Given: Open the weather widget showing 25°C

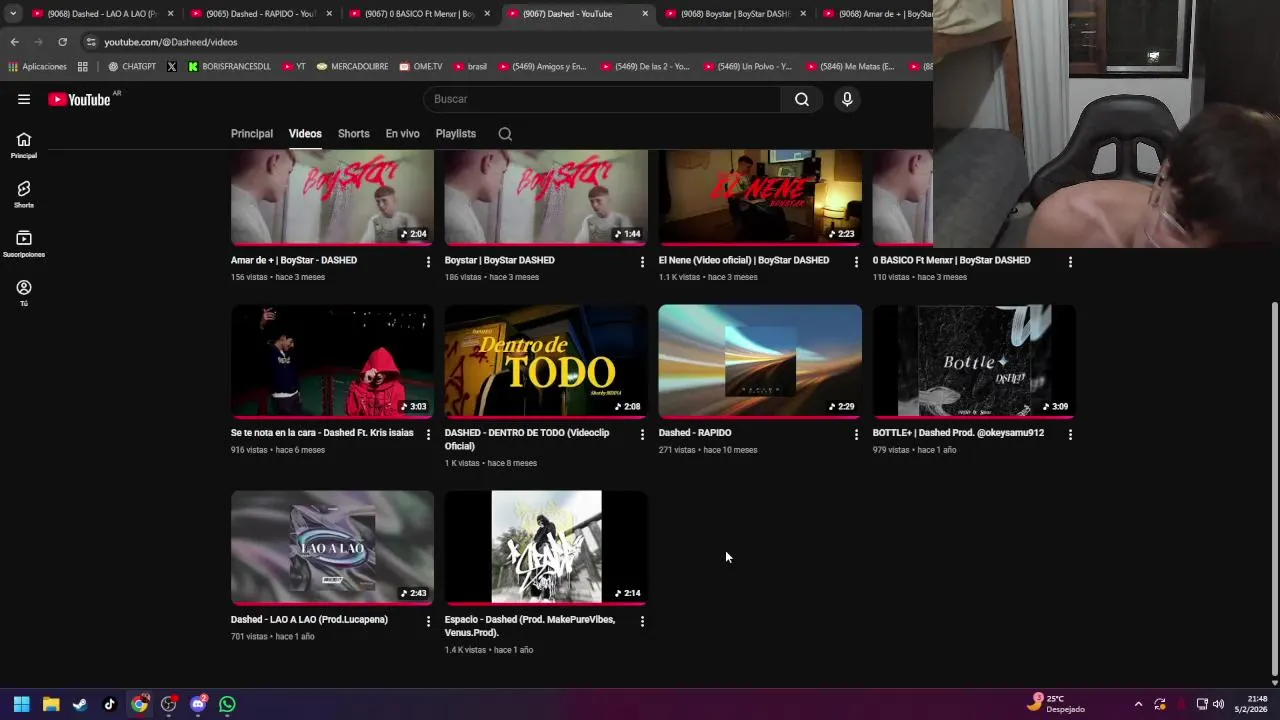Looking at the screenshot, I should point(1056,703).
